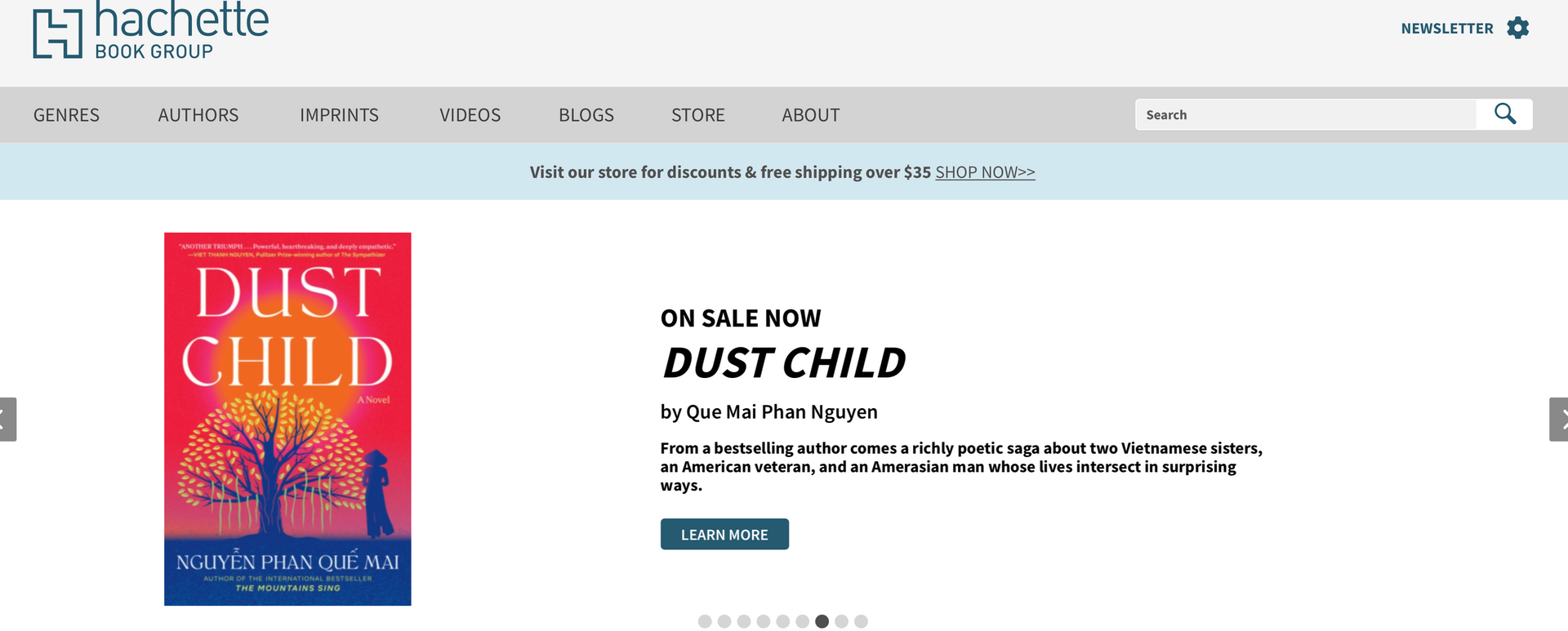Advance to the next carousel slide arrow
Screen dimensions: 1568x631
point(1560,420)
